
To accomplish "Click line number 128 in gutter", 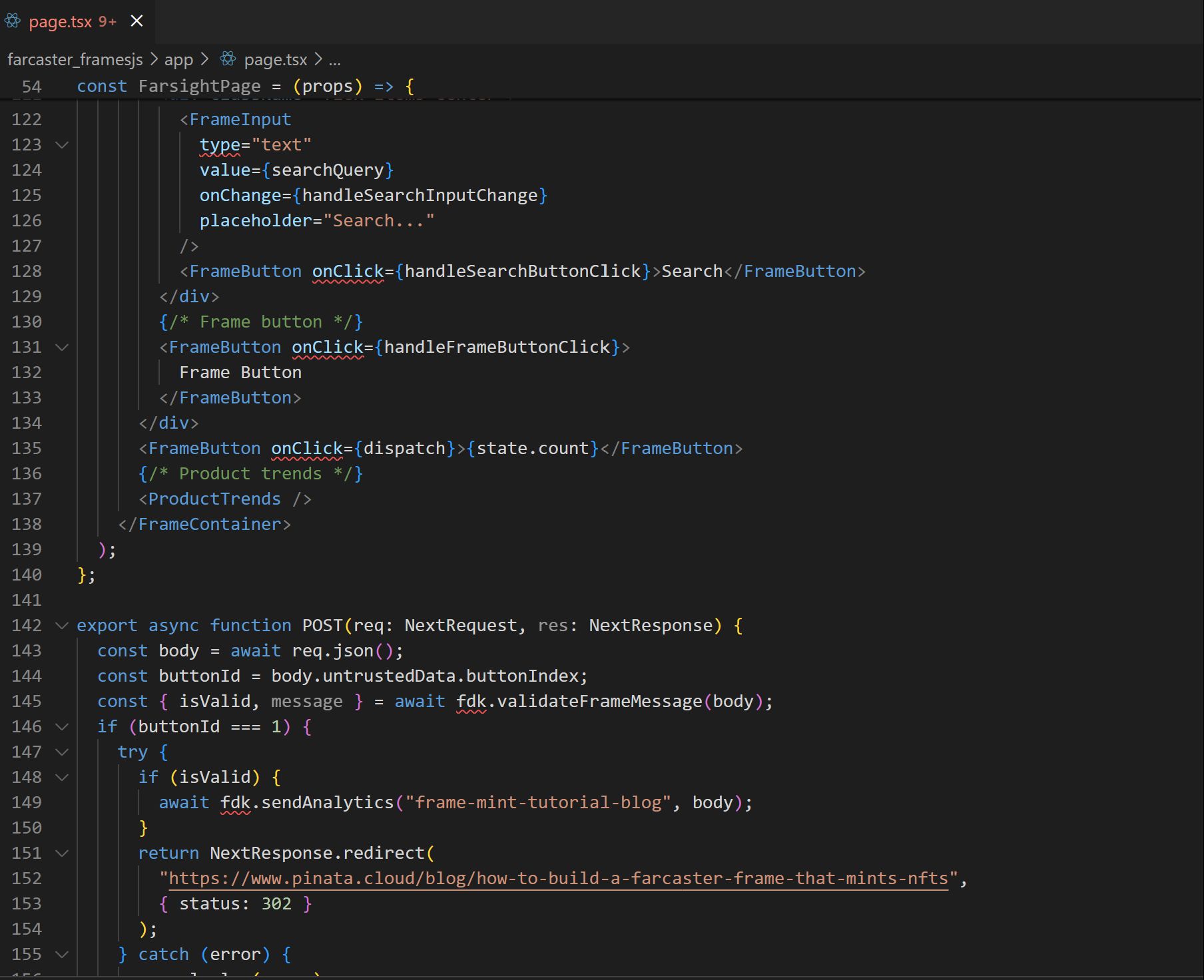I will pyautogui.click(x=27, y=271).
